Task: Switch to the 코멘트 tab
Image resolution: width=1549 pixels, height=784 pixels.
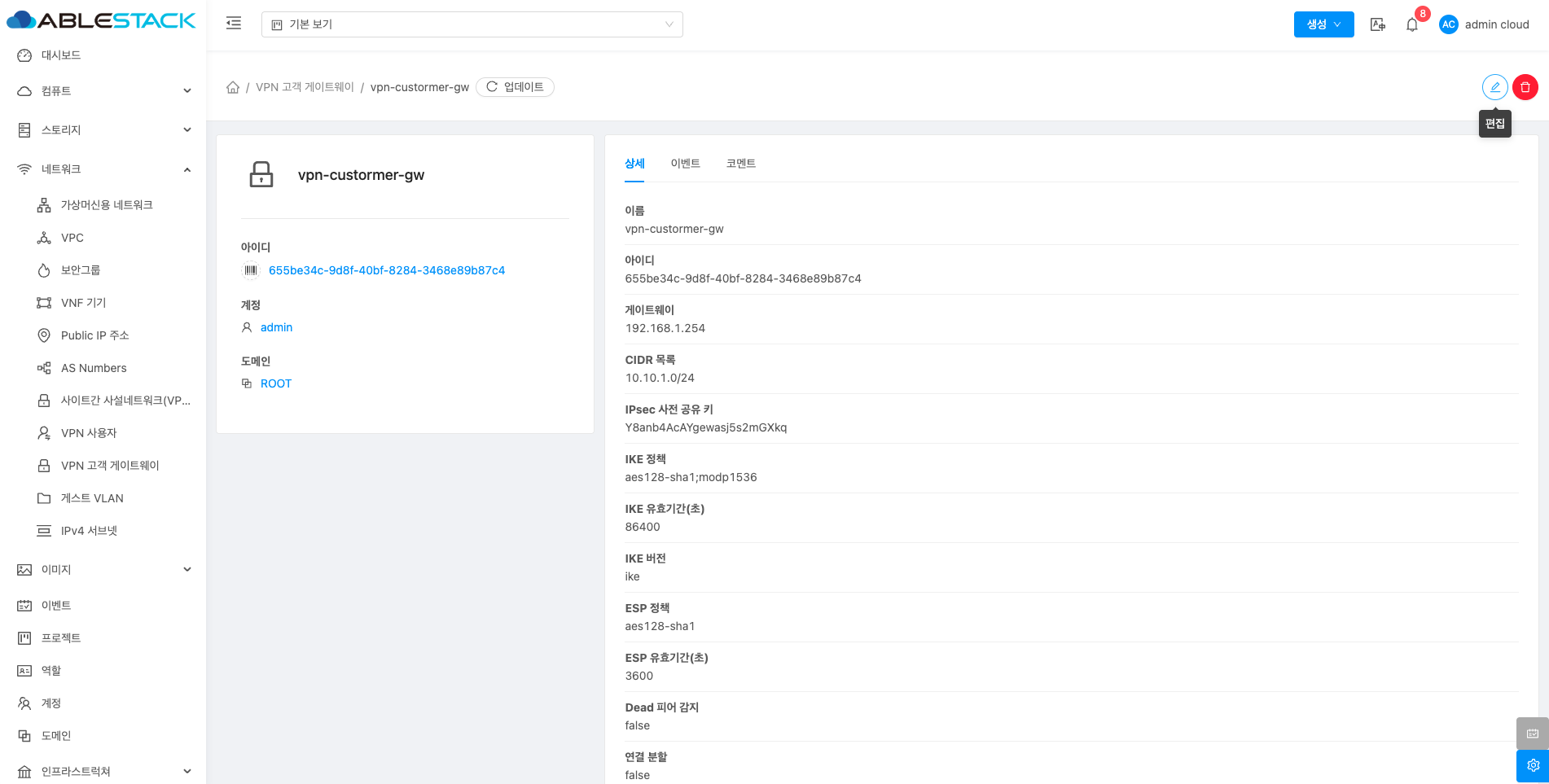Action: point(740,164)
